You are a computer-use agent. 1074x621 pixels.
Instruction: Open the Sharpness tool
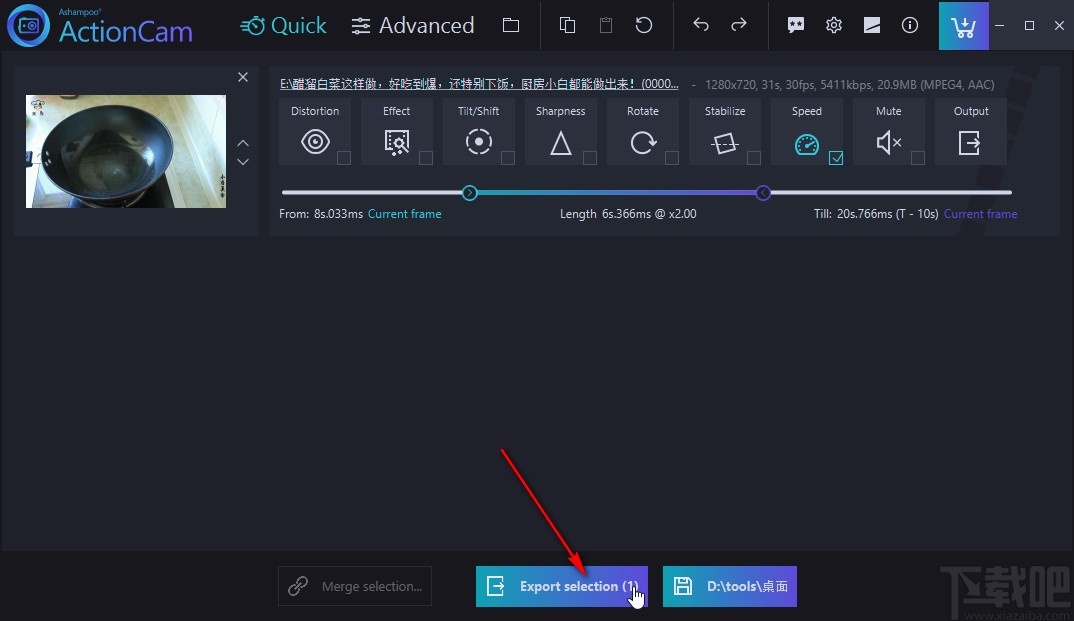click(561, 131)
